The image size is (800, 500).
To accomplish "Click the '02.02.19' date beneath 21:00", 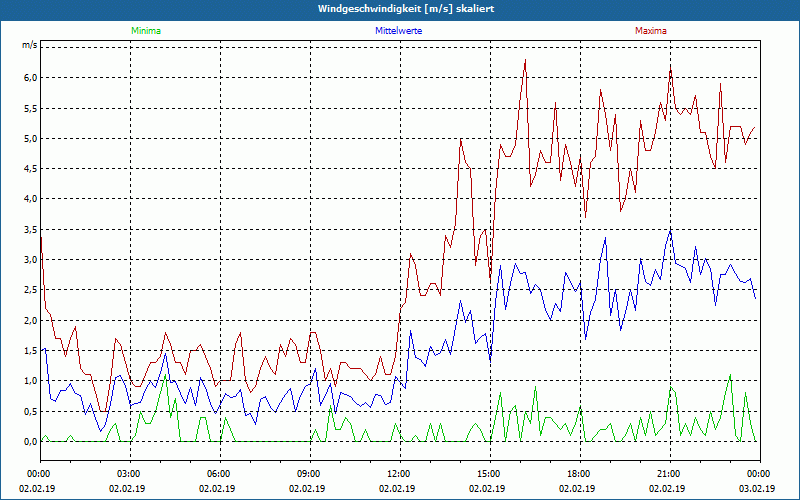I will coord(667,488).
